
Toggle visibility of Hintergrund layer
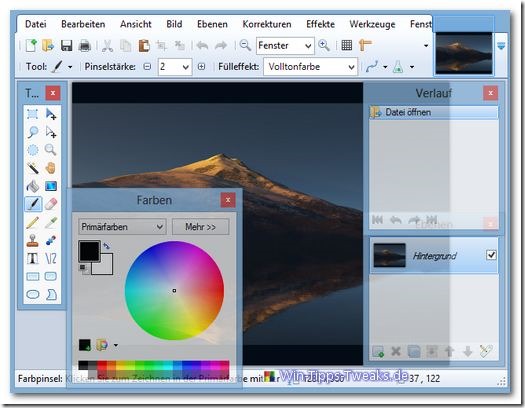tap(491, 255)
